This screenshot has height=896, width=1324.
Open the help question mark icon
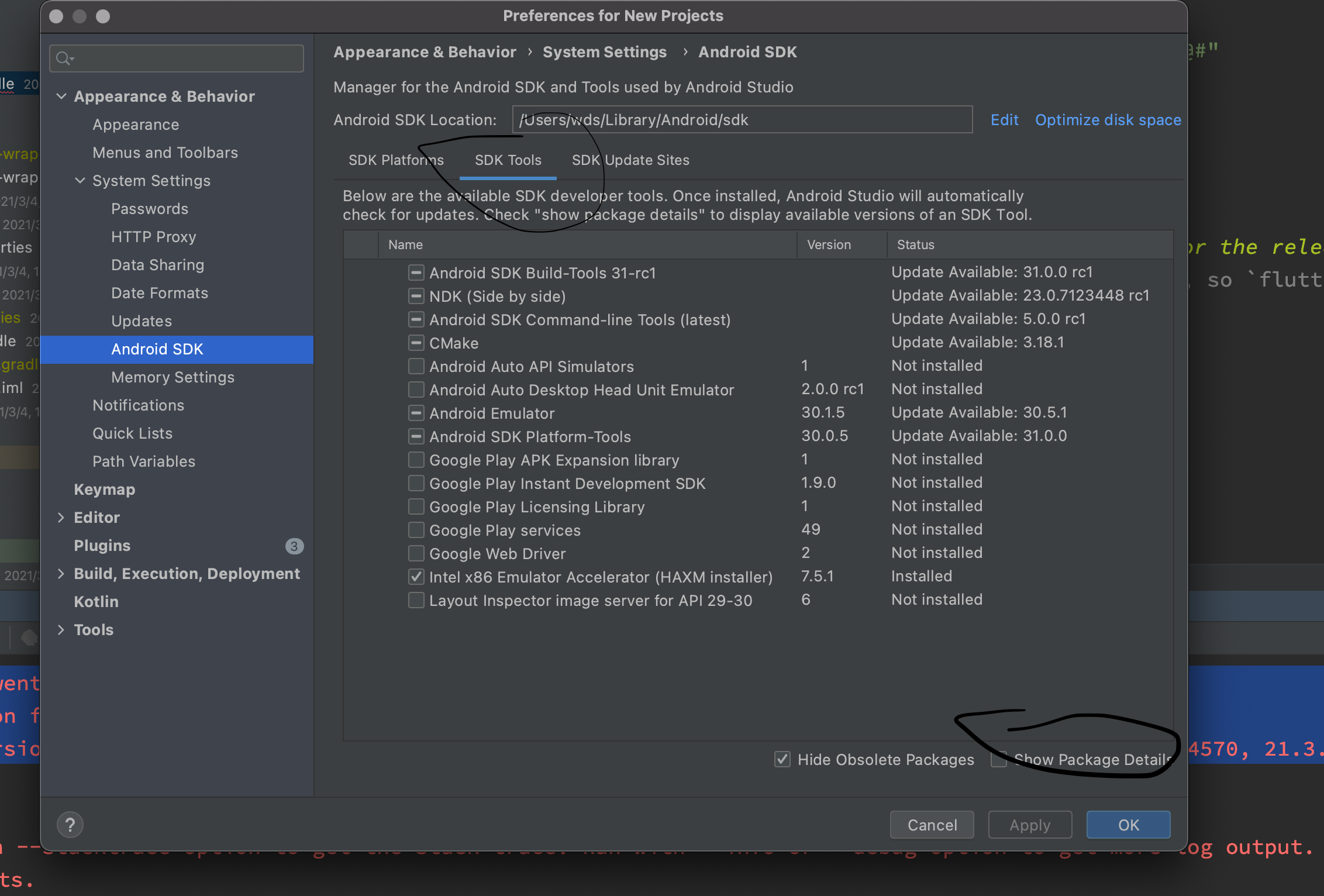[x=70, y=825]
